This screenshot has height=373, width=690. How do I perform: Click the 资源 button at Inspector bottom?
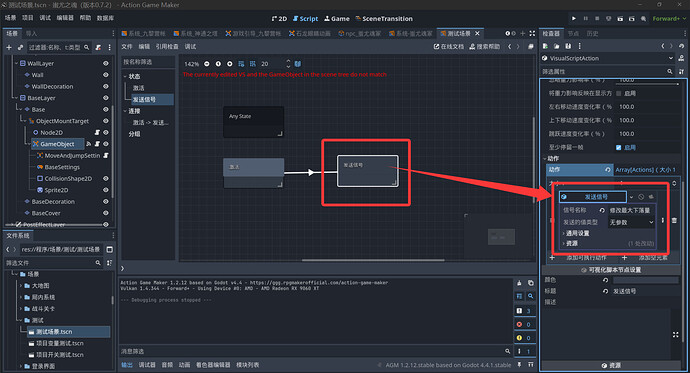611,366
